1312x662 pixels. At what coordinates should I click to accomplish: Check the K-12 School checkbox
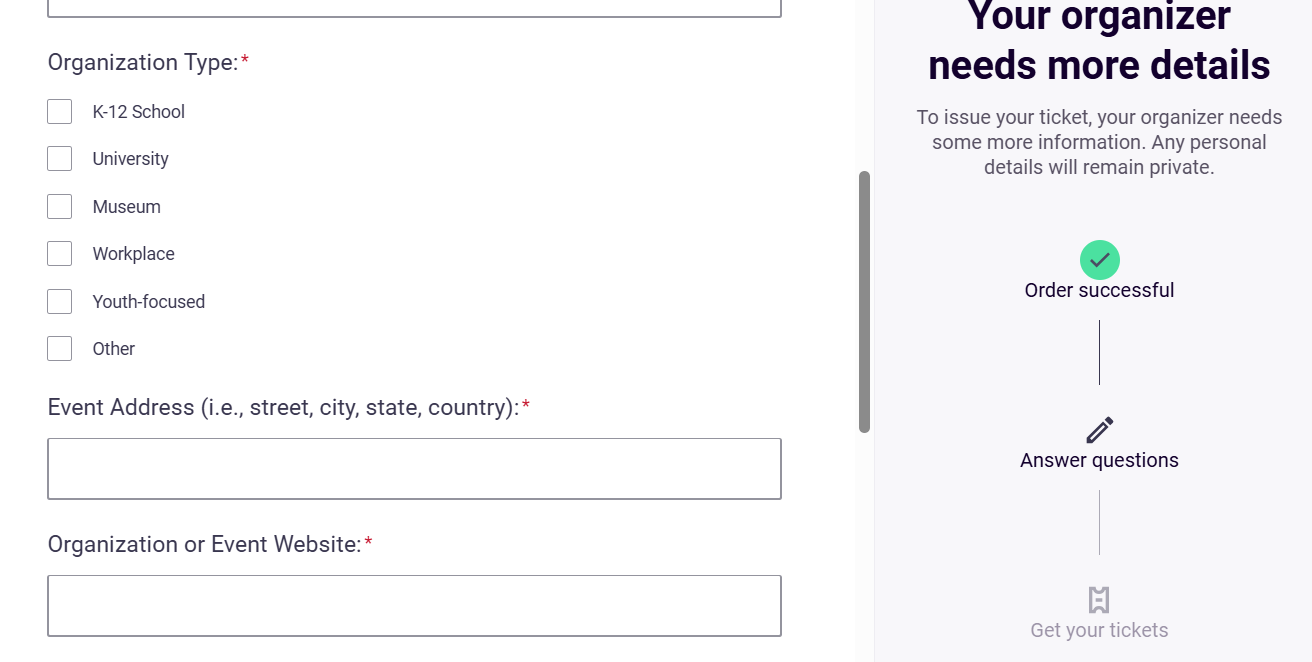pyautogui.click(x=60, y=112)
